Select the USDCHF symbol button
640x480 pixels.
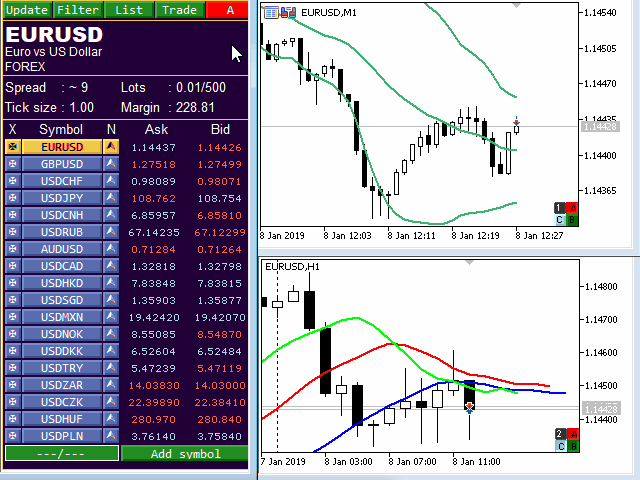62,181
